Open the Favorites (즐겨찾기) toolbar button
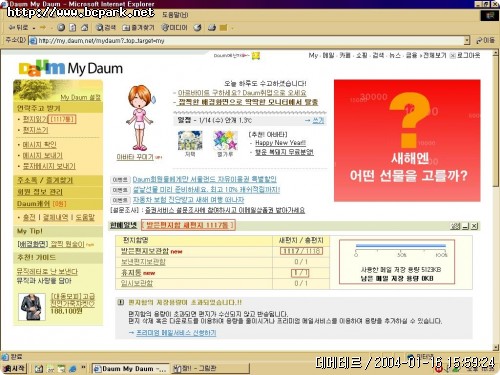 138,27
